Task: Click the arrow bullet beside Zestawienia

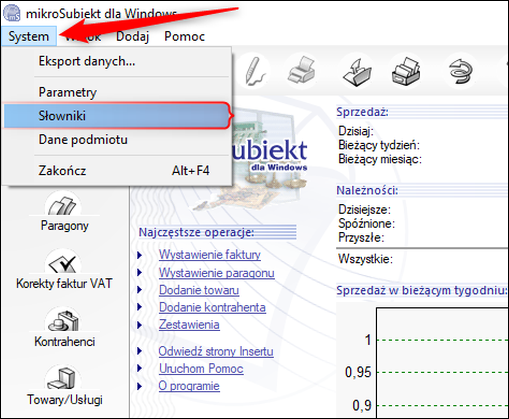Action: tap(140, 325)
